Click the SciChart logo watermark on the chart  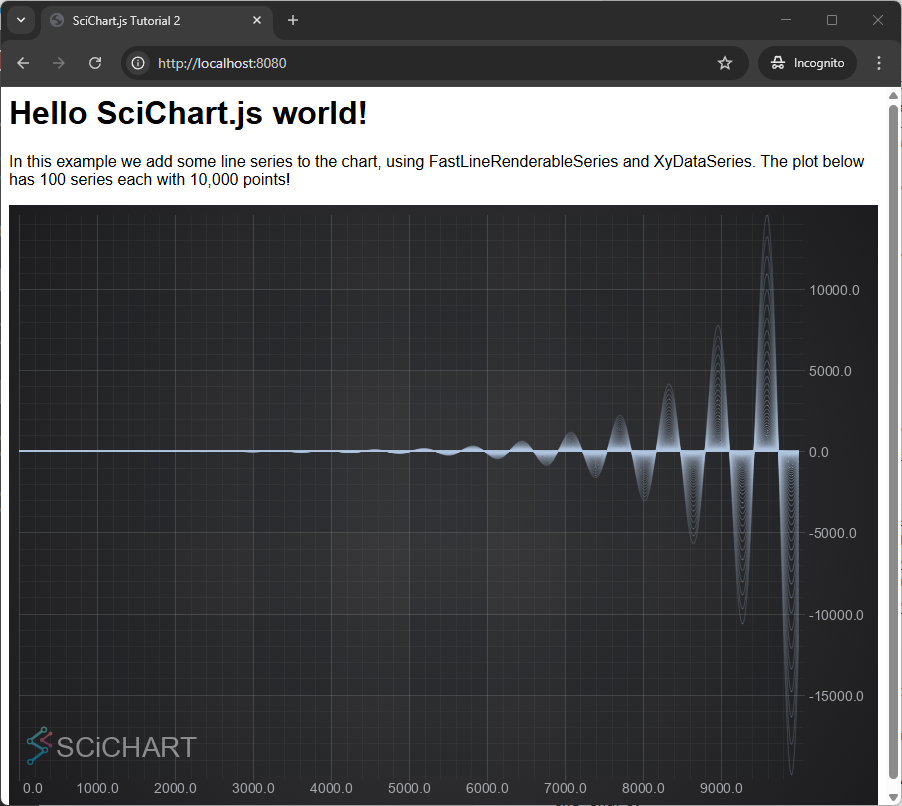[x=41, y=746]
